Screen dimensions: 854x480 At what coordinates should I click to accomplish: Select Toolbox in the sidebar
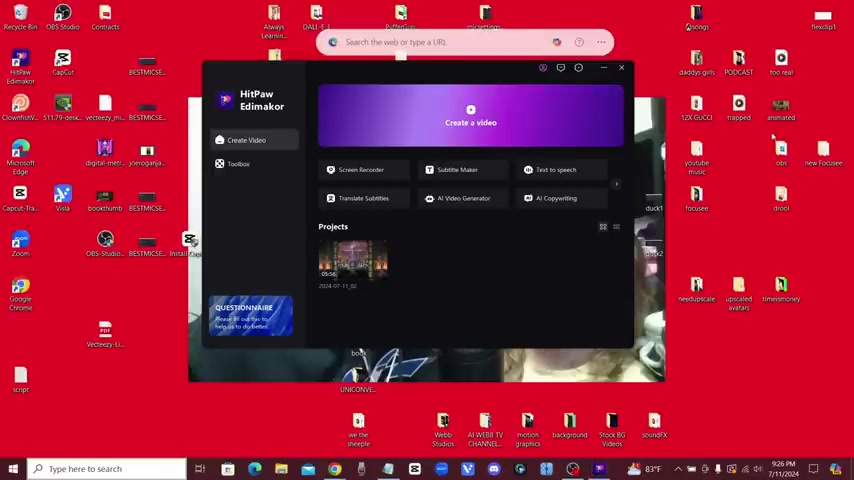254,163
